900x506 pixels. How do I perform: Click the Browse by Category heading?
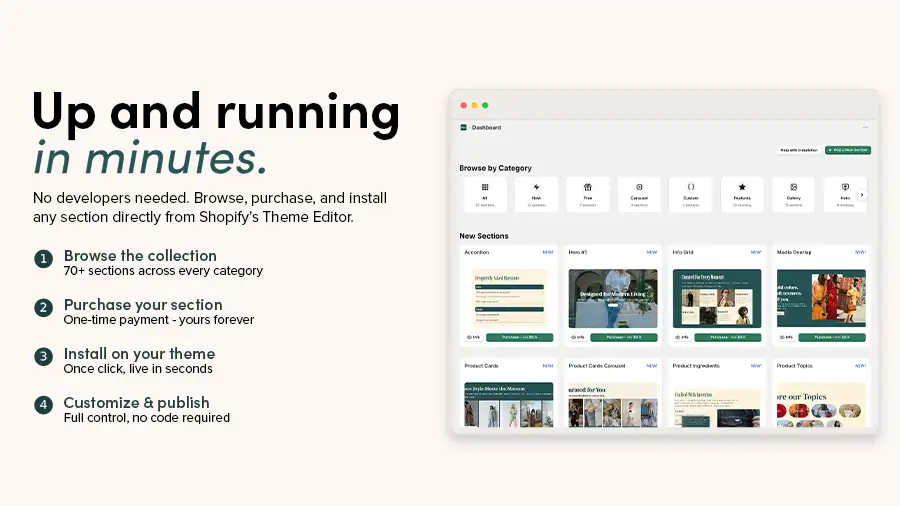495,168
